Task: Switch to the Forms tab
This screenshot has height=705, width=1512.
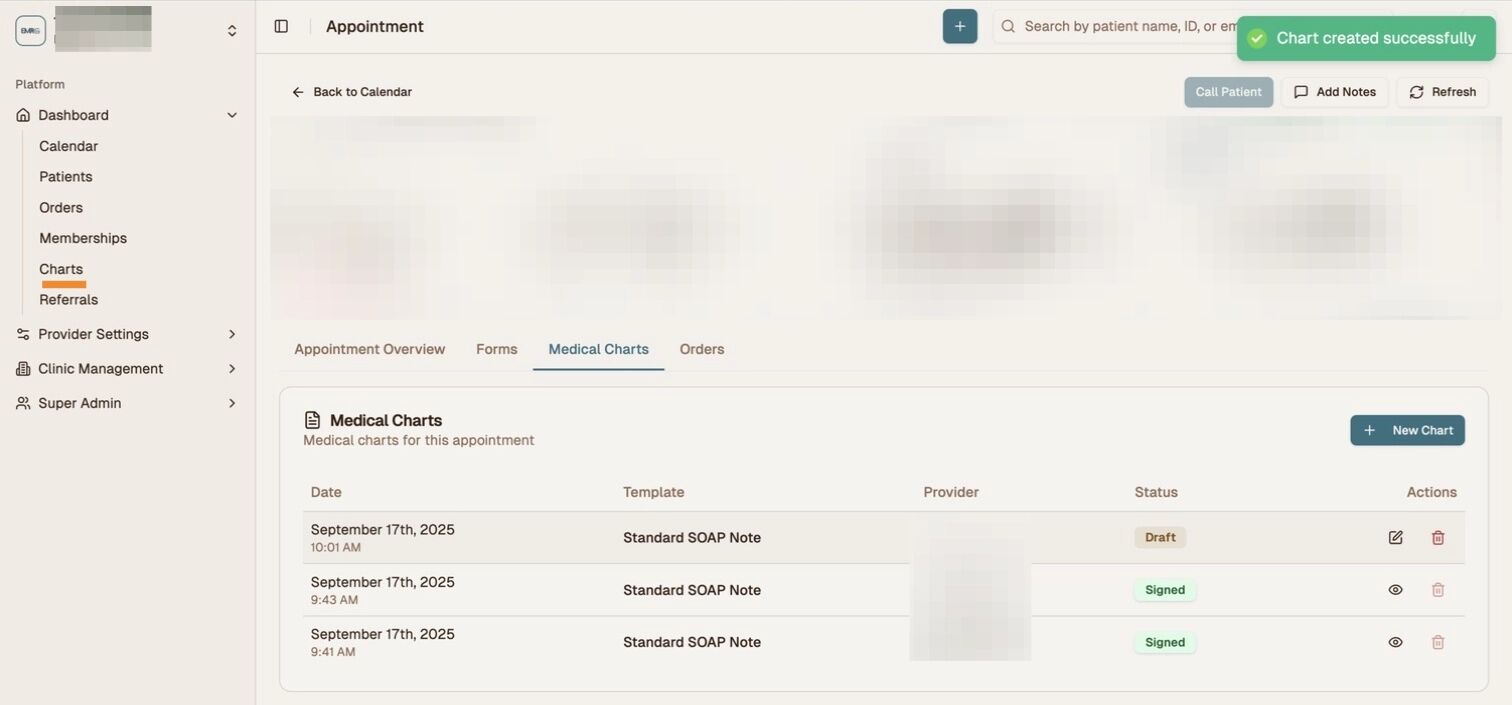Action: click(x=497, y=349)
